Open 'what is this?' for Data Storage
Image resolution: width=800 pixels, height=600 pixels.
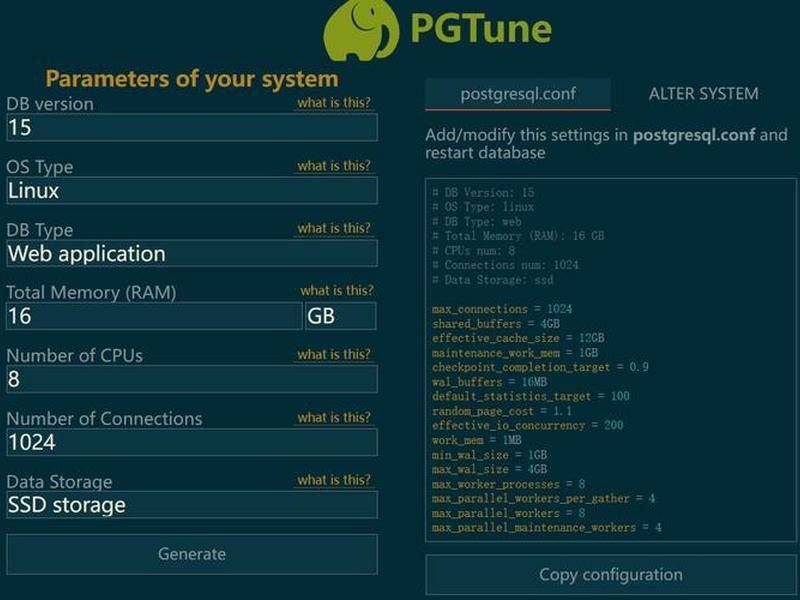coord(334,480)
